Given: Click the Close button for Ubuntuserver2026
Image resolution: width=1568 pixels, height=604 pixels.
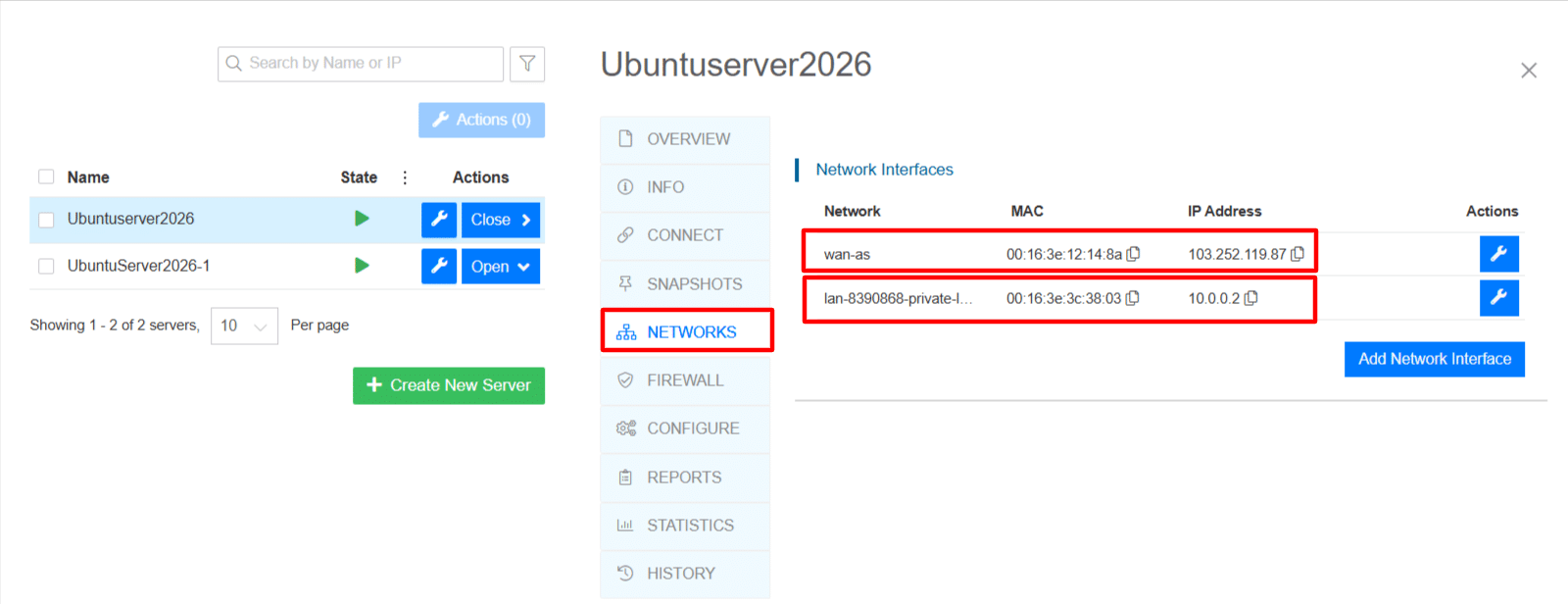Looking at the screenshot, I should [501, 220].
